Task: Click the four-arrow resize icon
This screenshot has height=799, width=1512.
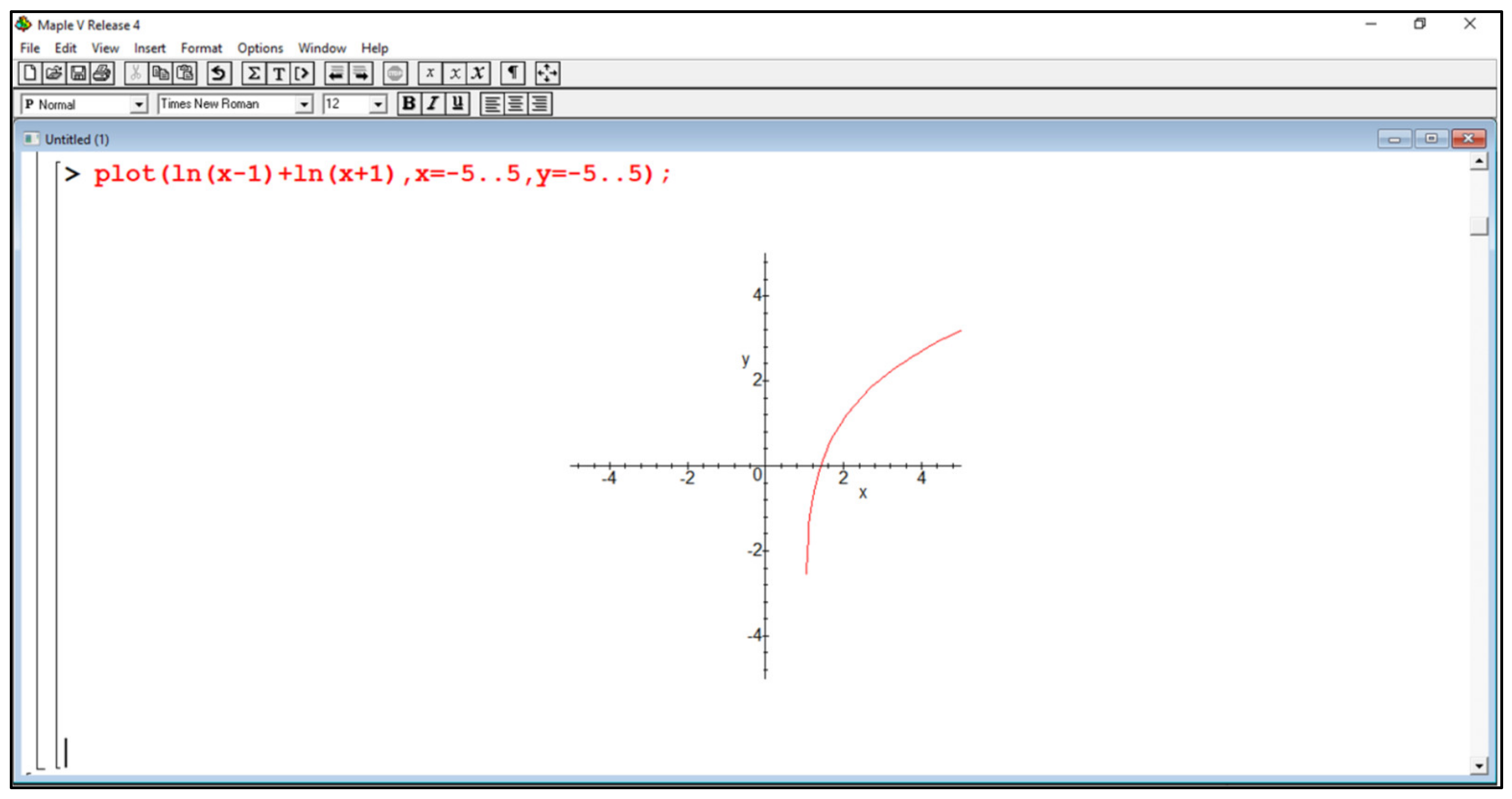Action: pyautogui.click(x=547, y=73)
